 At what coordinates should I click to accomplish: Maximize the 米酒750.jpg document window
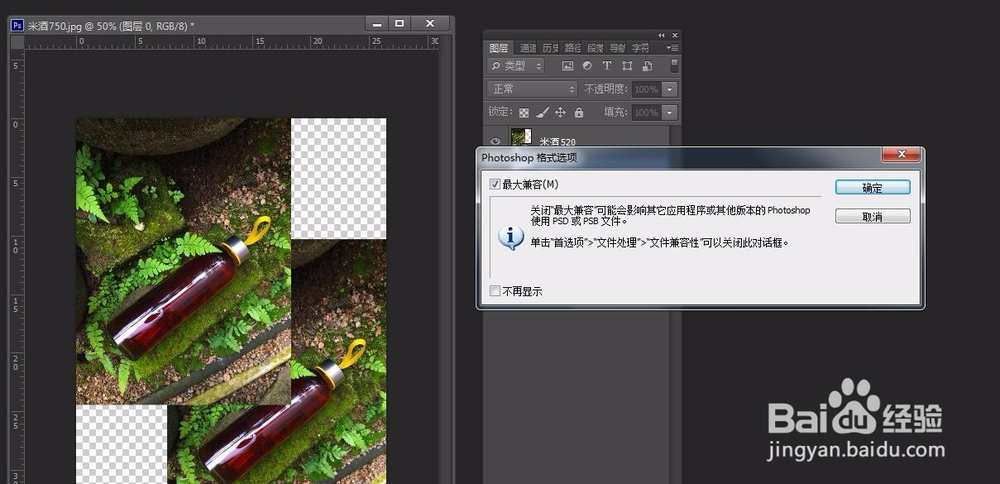pos(400,24)
